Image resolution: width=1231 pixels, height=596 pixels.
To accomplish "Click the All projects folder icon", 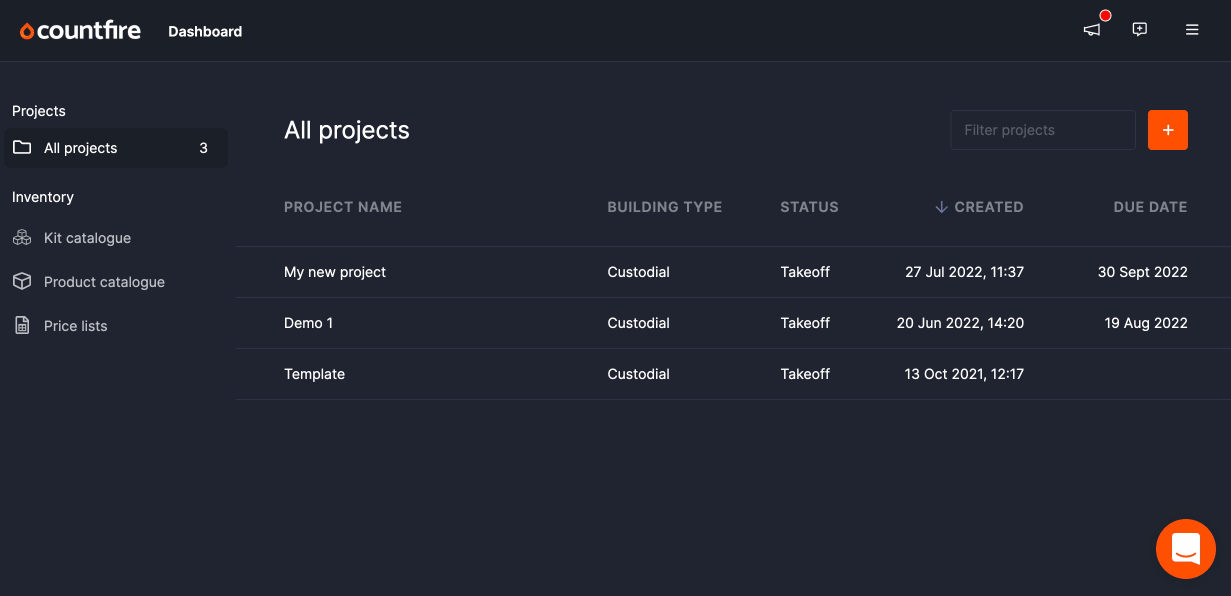I will [22, 148].
